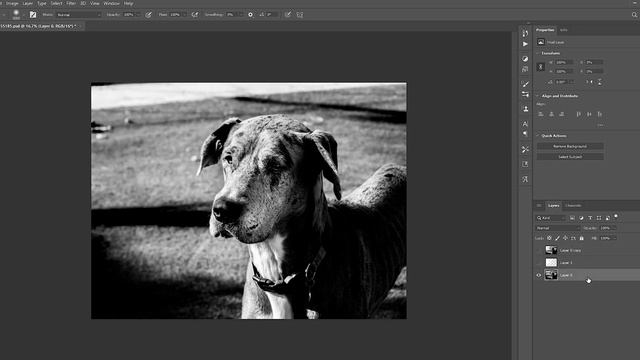The width and height of the screenshot is (640, 360).
Task: Flip layer vertically icon
Action: (x=600, y=82)
